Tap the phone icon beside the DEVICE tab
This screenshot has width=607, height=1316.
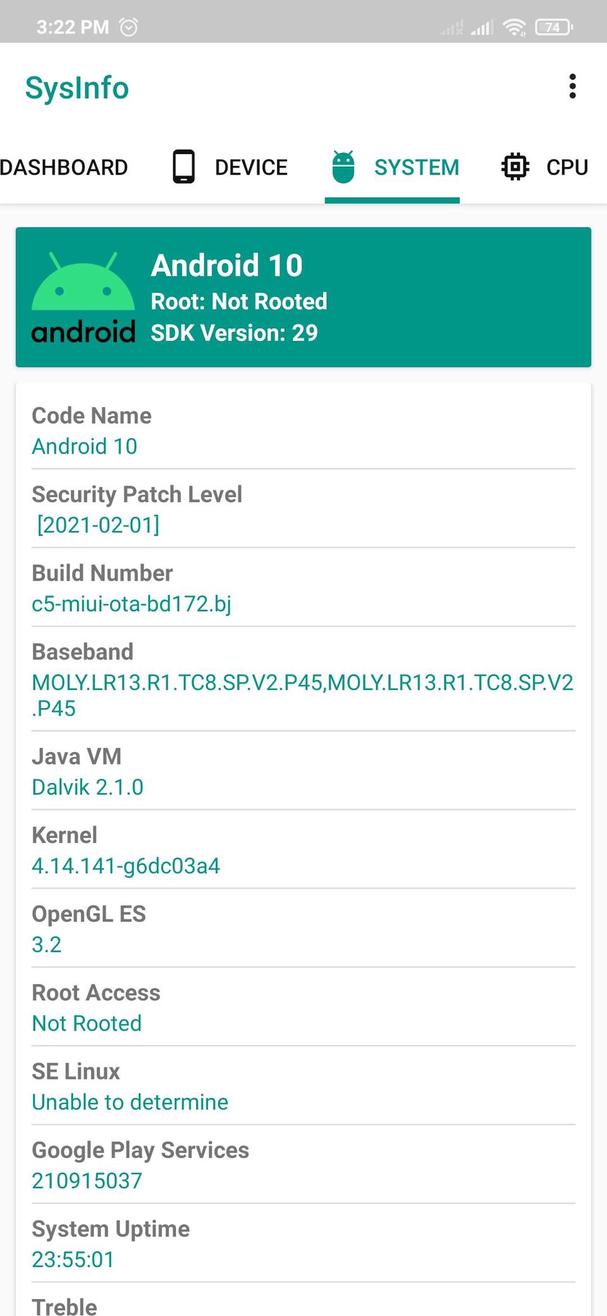pos(183,166)
